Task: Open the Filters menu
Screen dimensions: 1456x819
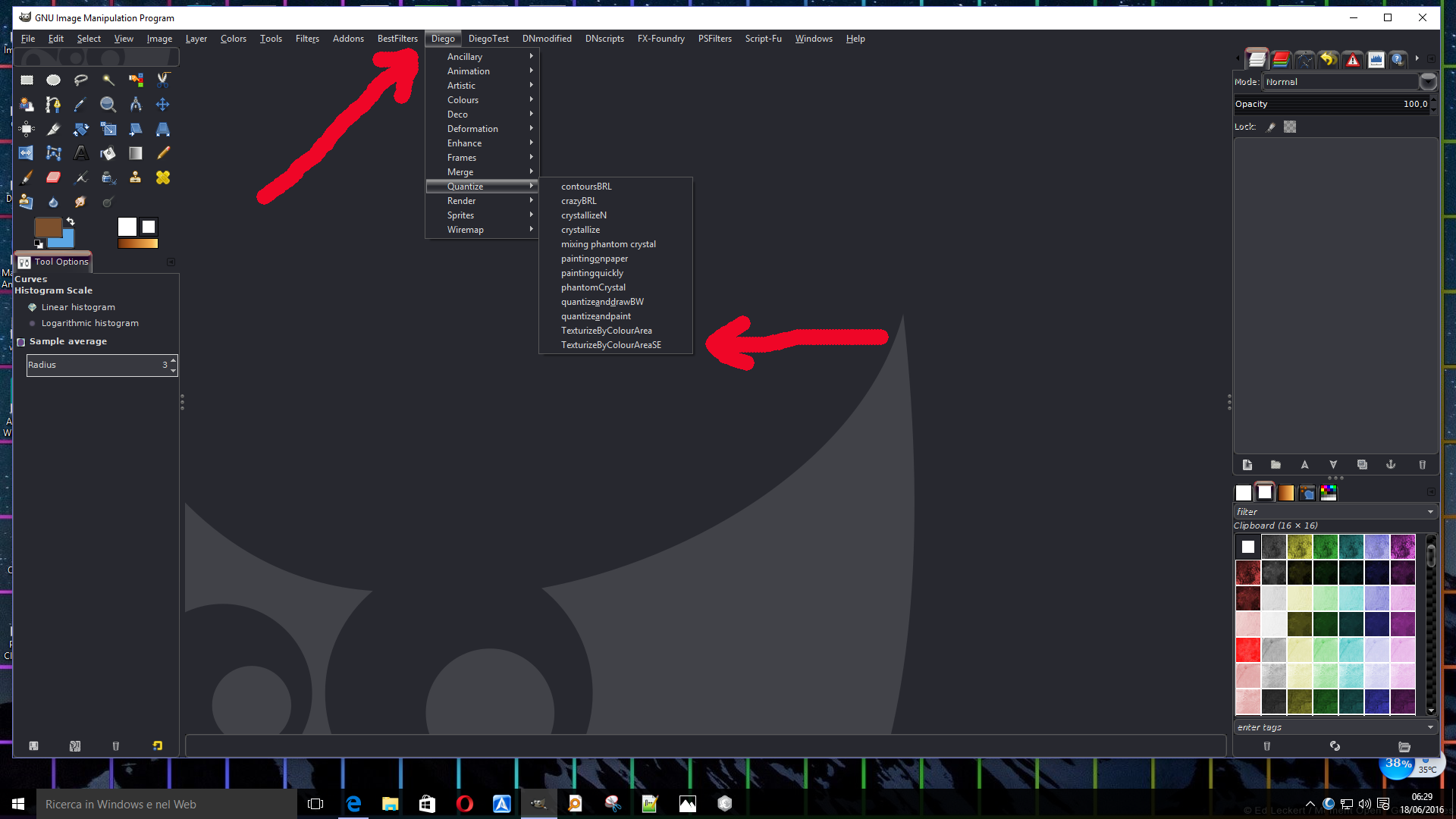Action: [x=307, y=39]
